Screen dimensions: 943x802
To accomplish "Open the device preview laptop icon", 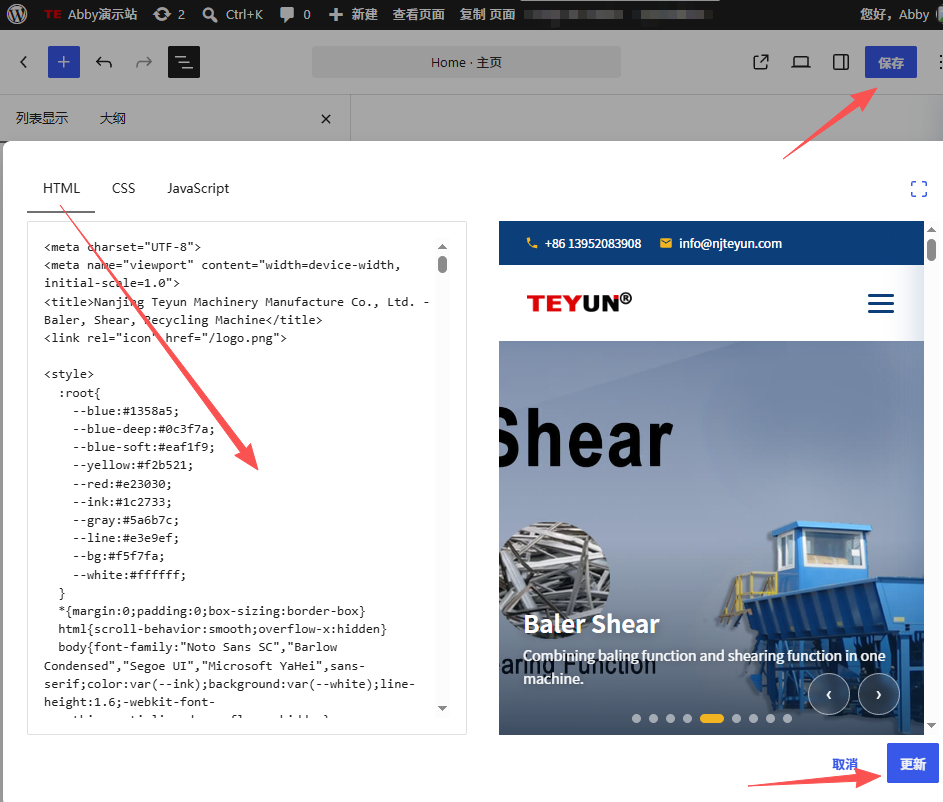I will (800, 62).
